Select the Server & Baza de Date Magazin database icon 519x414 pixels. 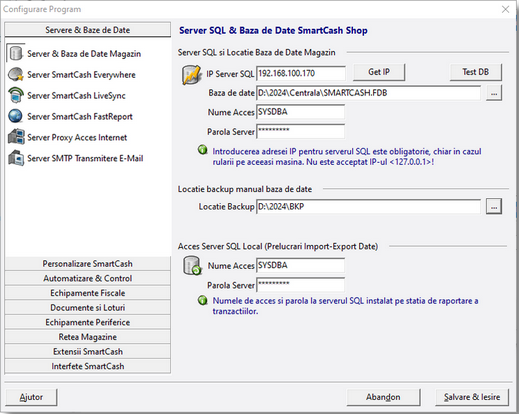point(16,53)
